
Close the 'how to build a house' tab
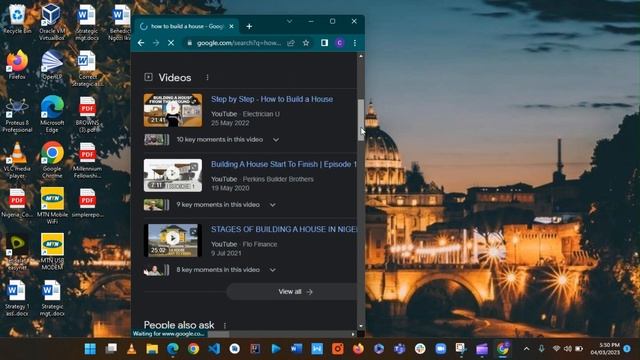(231, 26)
